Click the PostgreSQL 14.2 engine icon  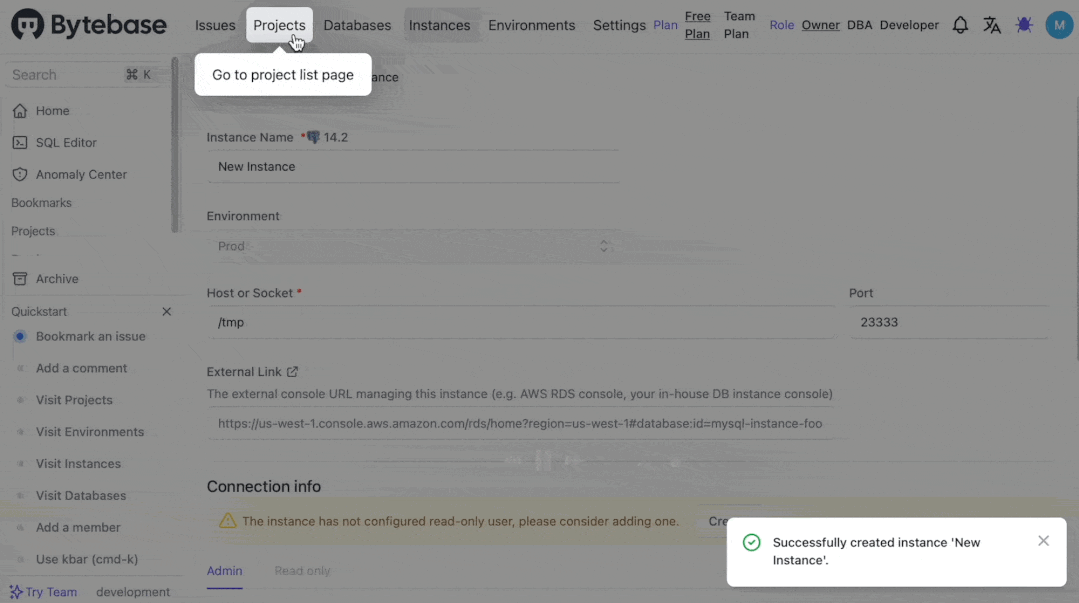(313, 138)
